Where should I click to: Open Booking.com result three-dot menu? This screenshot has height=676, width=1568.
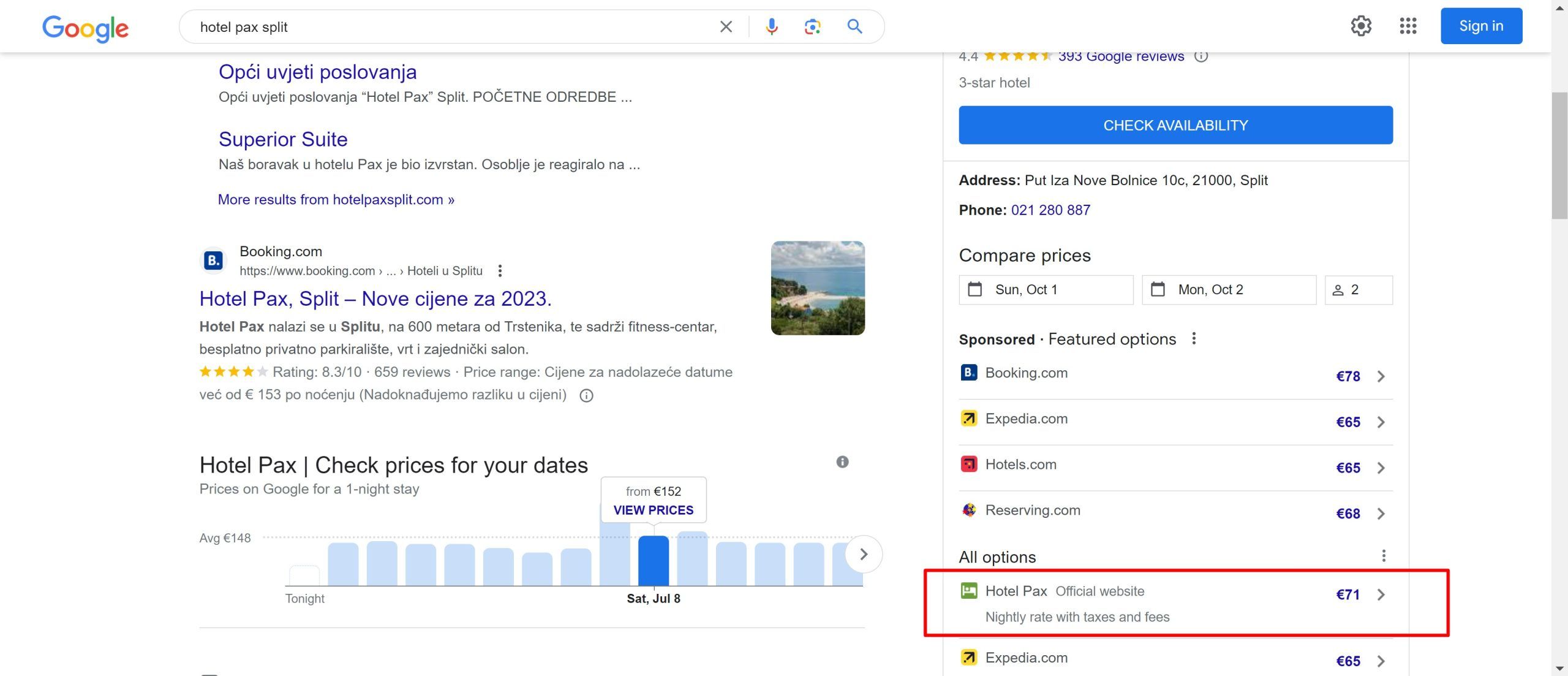click(x=500, y=271)
